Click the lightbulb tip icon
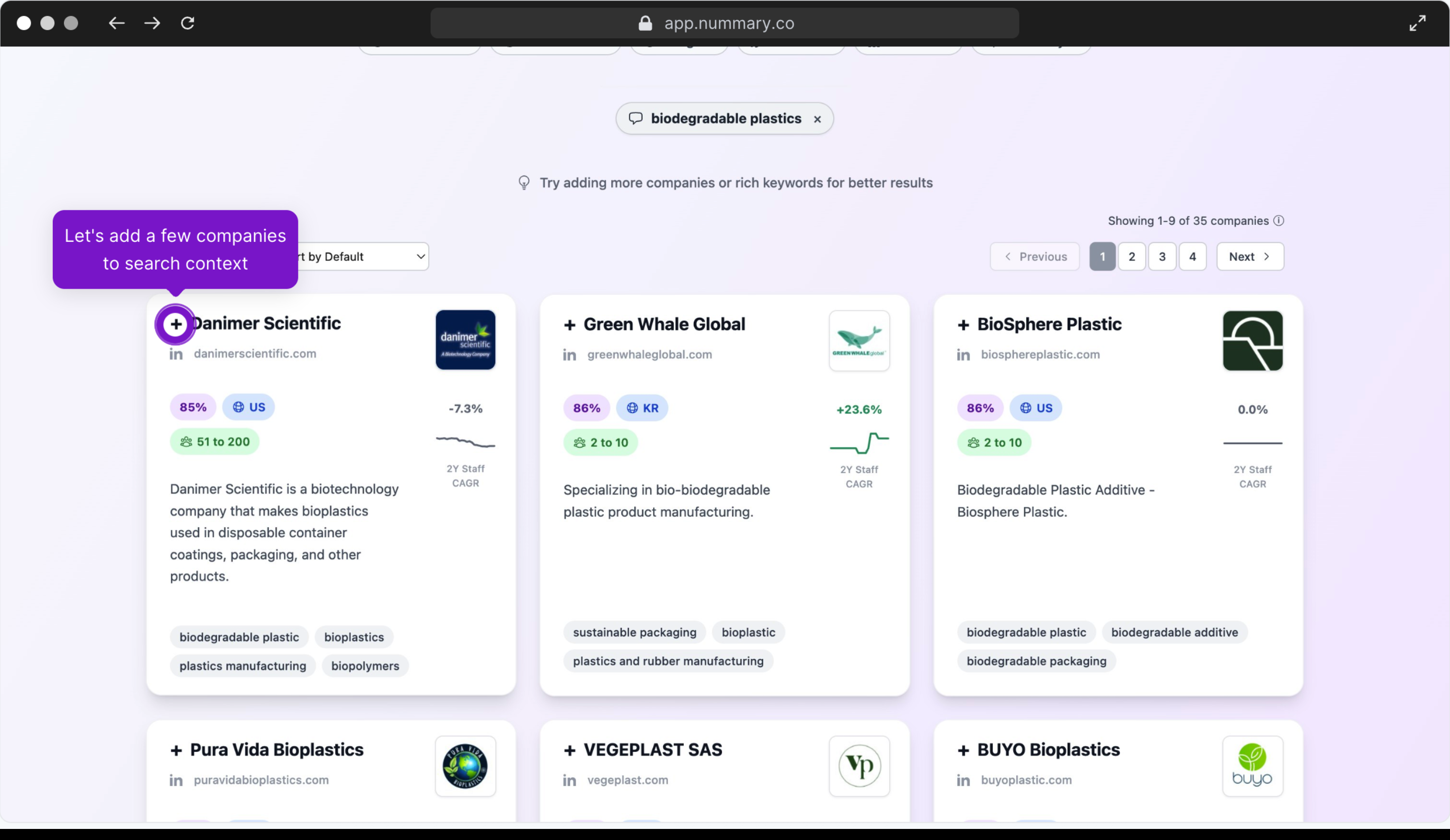Viewport: 1450px width, 840px height. point(524,183)
